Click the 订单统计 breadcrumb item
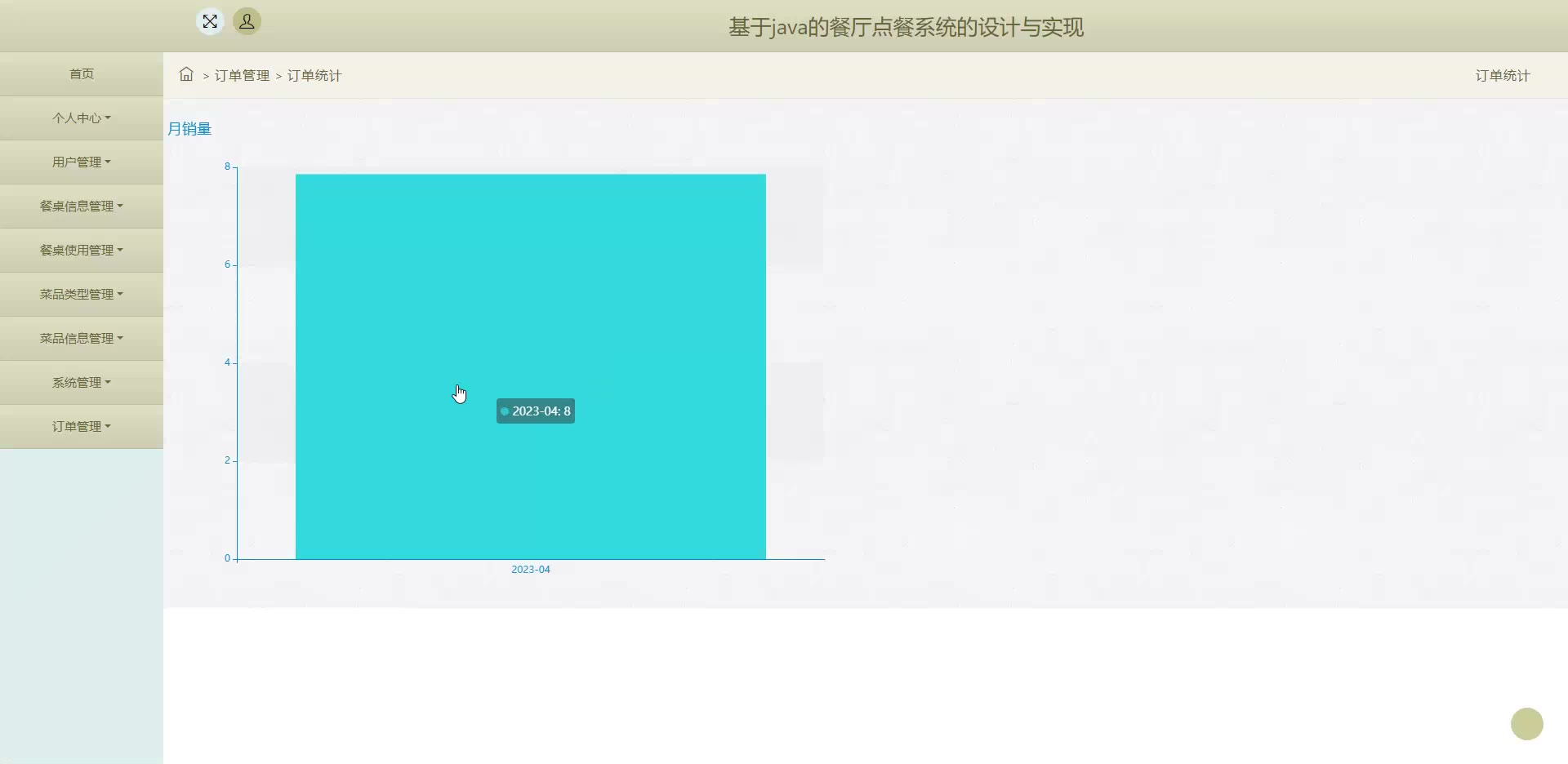 (x=314, y=75)
